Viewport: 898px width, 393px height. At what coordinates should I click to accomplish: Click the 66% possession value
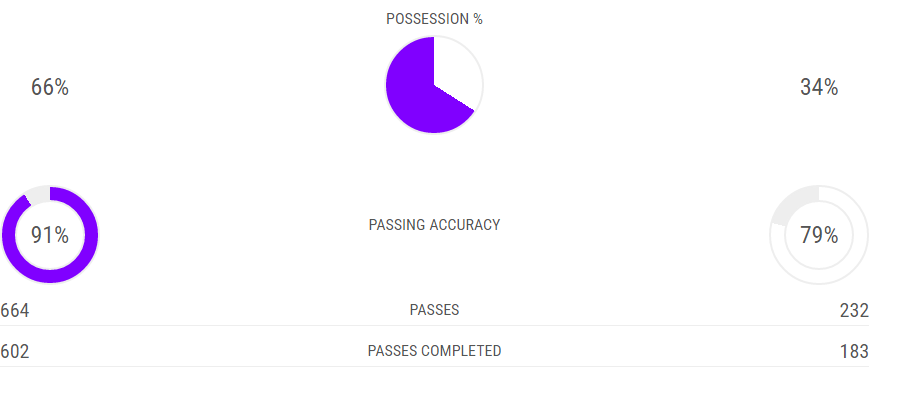[50, 88]
